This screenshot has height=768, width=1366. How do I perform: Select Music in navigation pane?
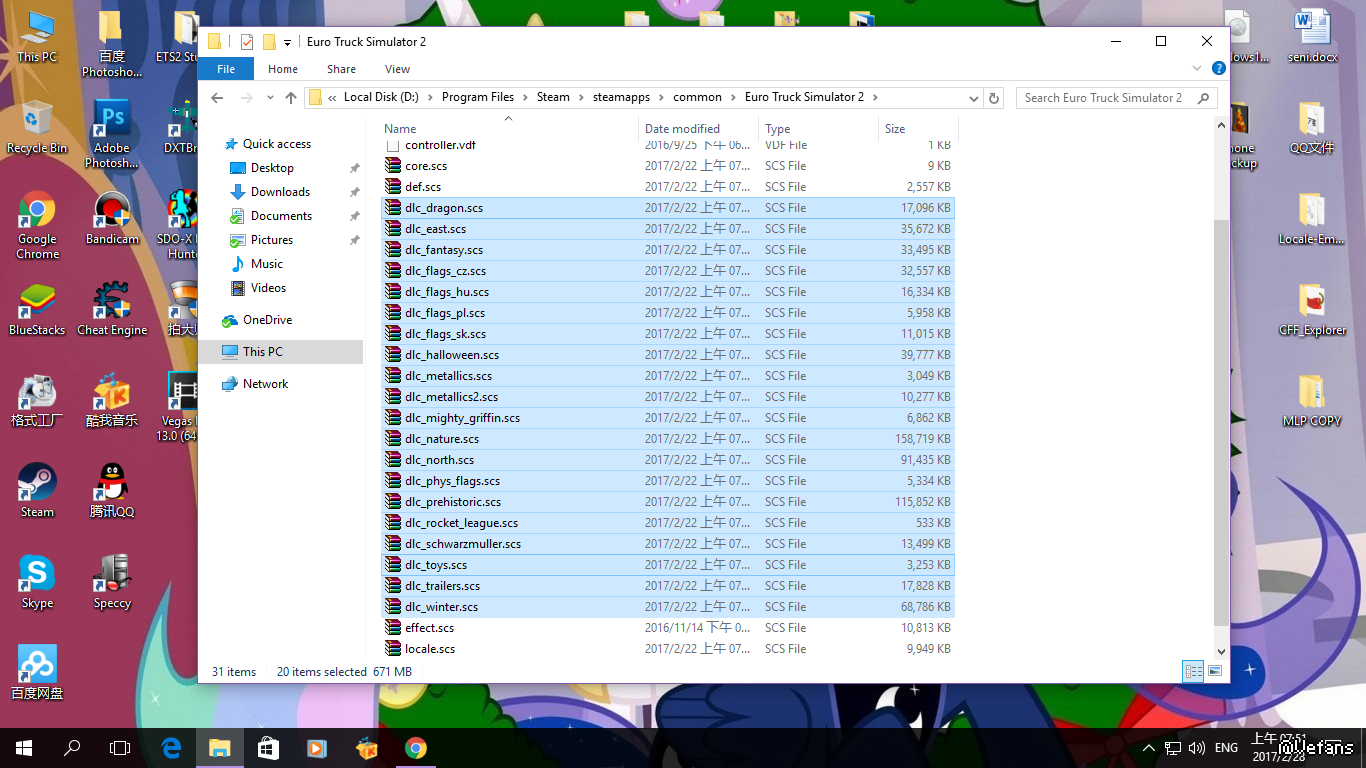click(267, 264)
